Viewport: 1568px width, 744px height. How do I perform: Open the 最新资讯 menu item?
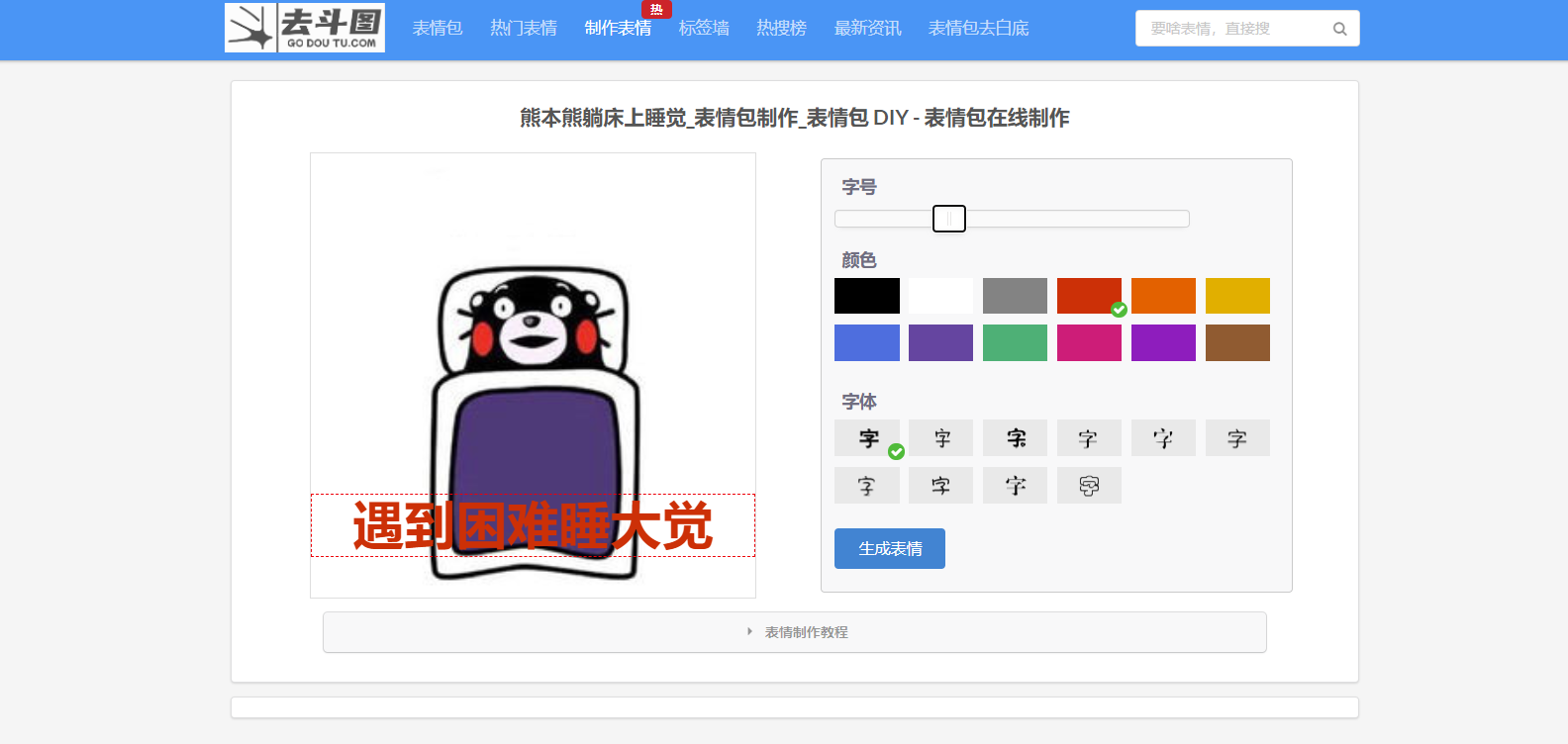(867, 29)
